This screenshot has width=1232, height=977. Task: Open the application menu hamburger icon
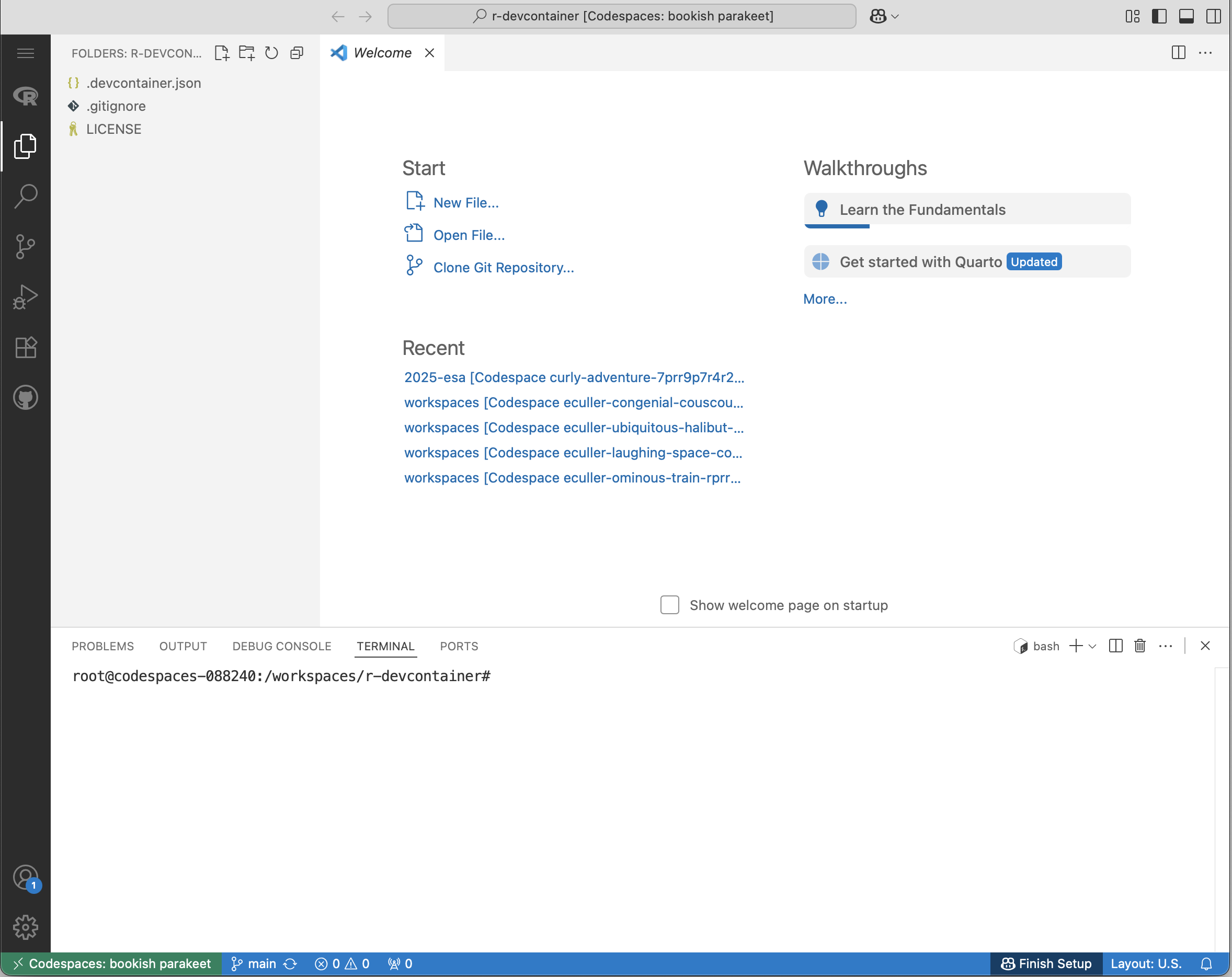click(x=25, y=53)
